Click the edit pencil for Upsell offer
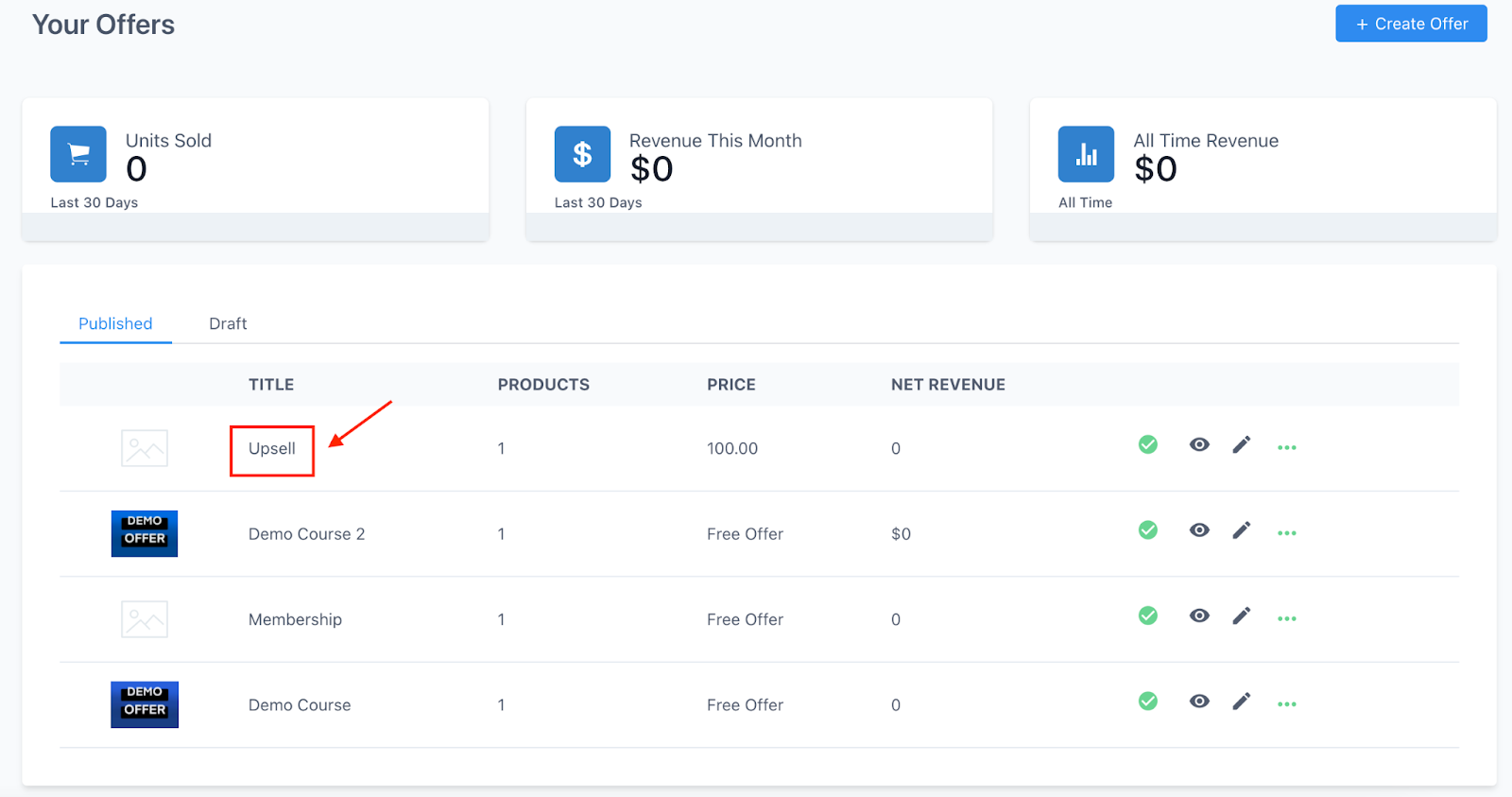Screen dimensions: 1512x797 1241,444
